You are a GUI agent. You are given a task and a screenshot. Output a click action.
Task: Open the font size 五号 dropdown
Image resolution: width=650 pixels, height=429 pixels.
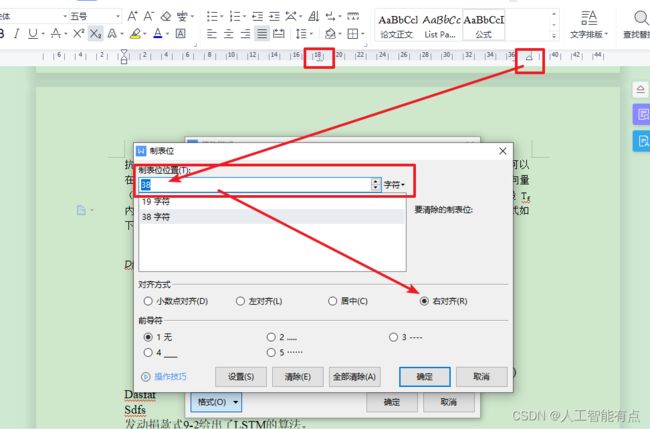pos(118,16)
